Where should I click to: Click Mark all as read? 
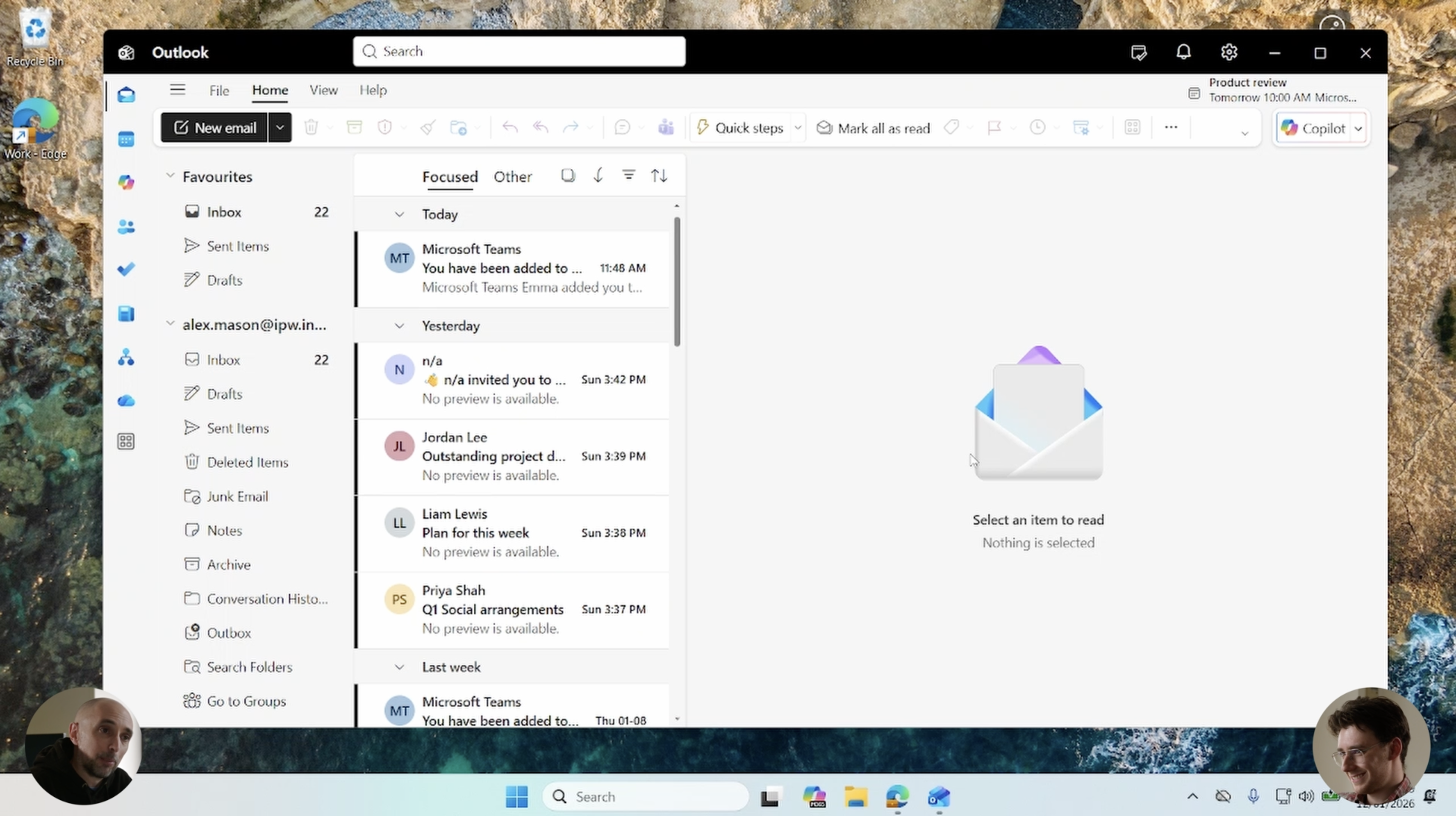pyautogui.click(x=873, y=128)
